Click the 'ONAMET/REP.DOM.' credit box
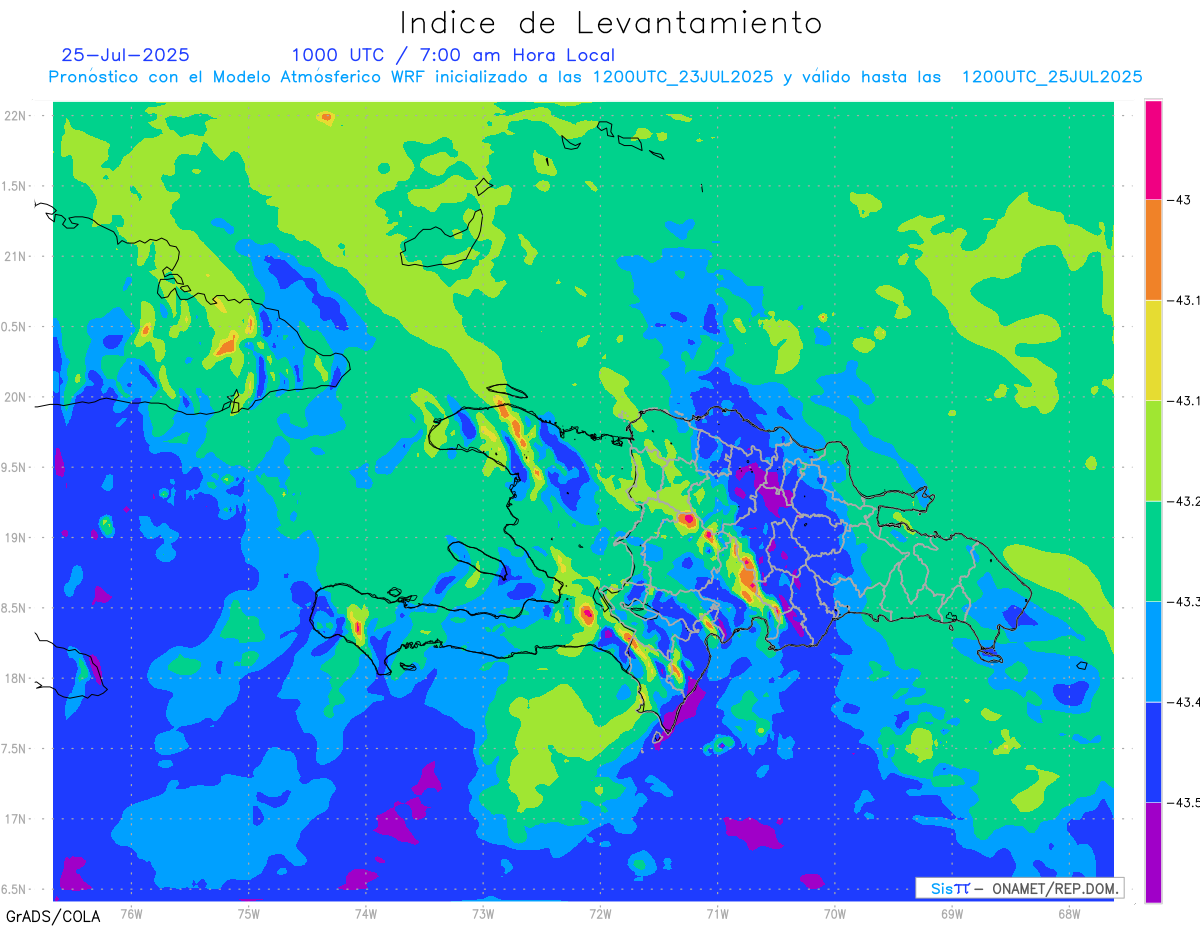The image size is (1200, 927). coord(1020,888)
